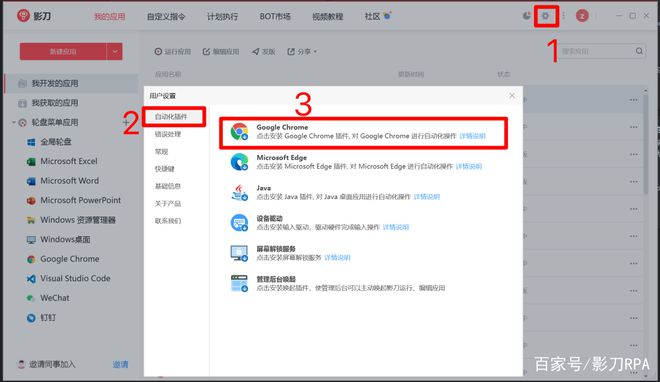Open the settings gear in the title bar
This screenshot has width=660, height=382.
(x=546, y=16)
